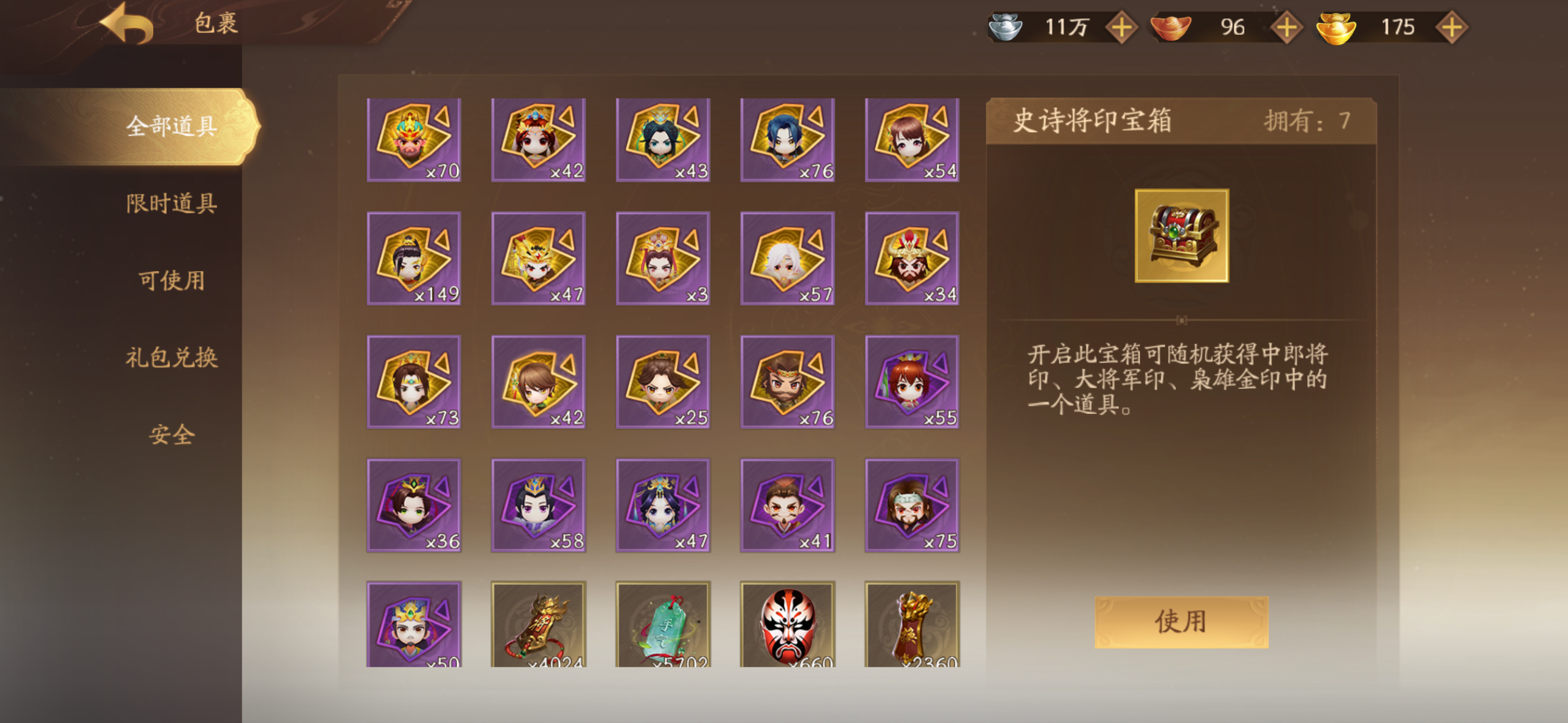This screenshot has width=1568, height=723.
Task: Open the 可使用 category
Action: pos(171,281)
